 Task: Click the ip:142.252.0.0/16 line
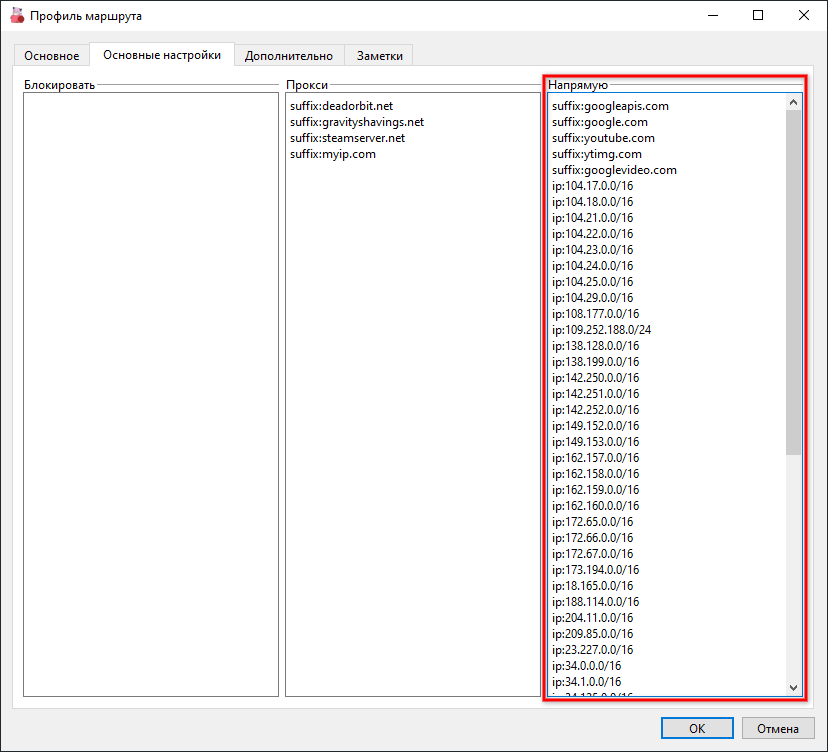pos(596,410)
